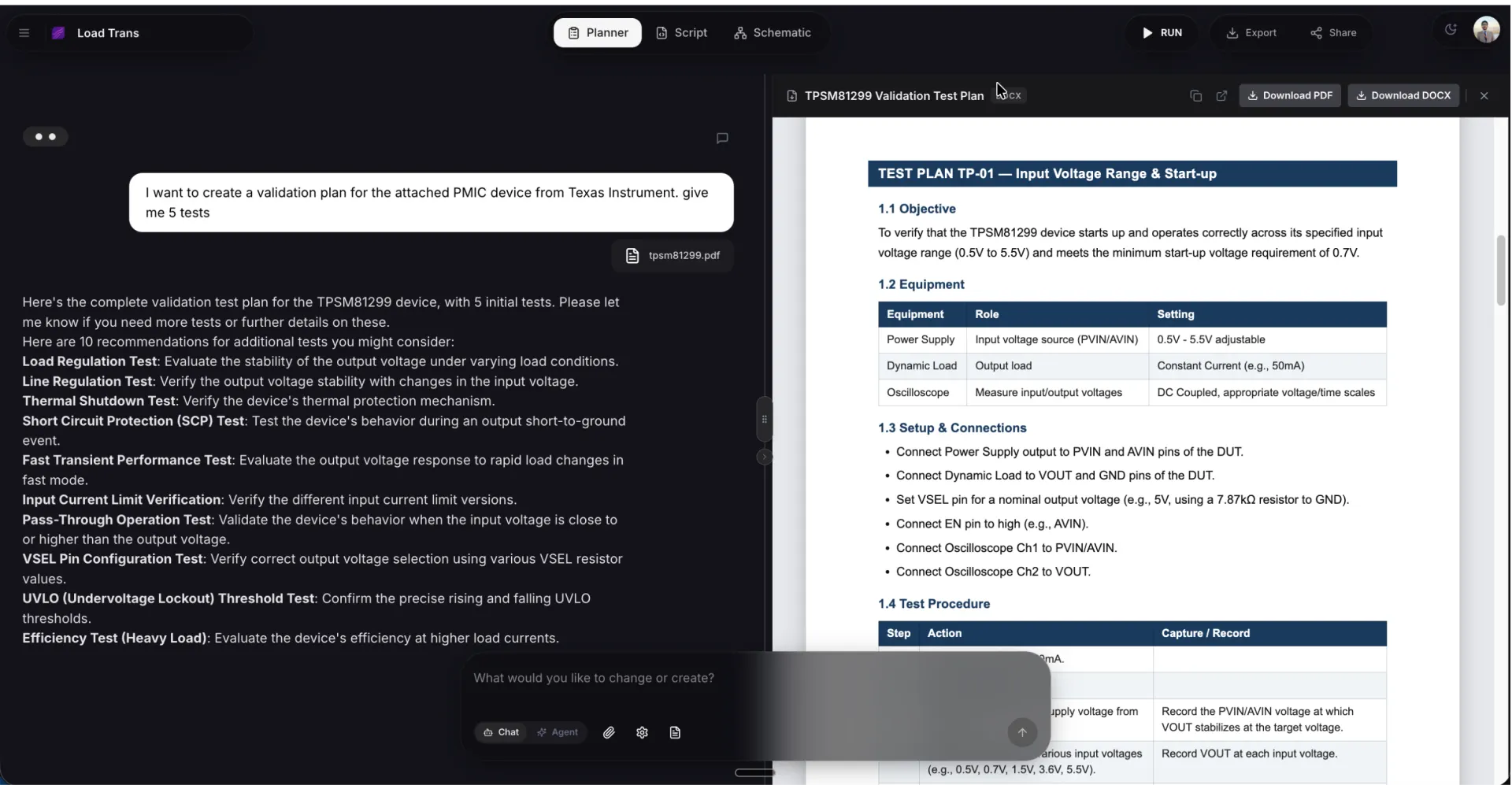Viewport: 1512px width, 785px height.
Task: Click the document panel vertical scrollbar
Action: [x=1501, y=270]
